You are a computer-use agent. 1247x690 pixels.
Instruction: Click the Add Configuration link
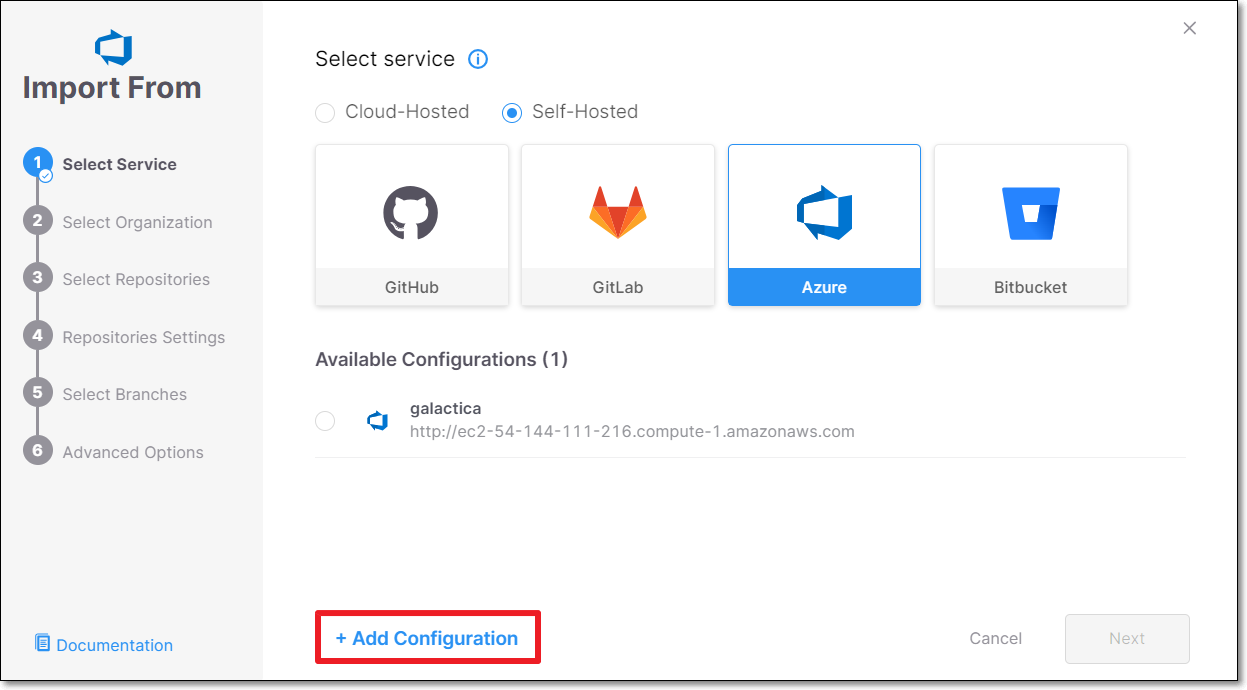point(427,638)
